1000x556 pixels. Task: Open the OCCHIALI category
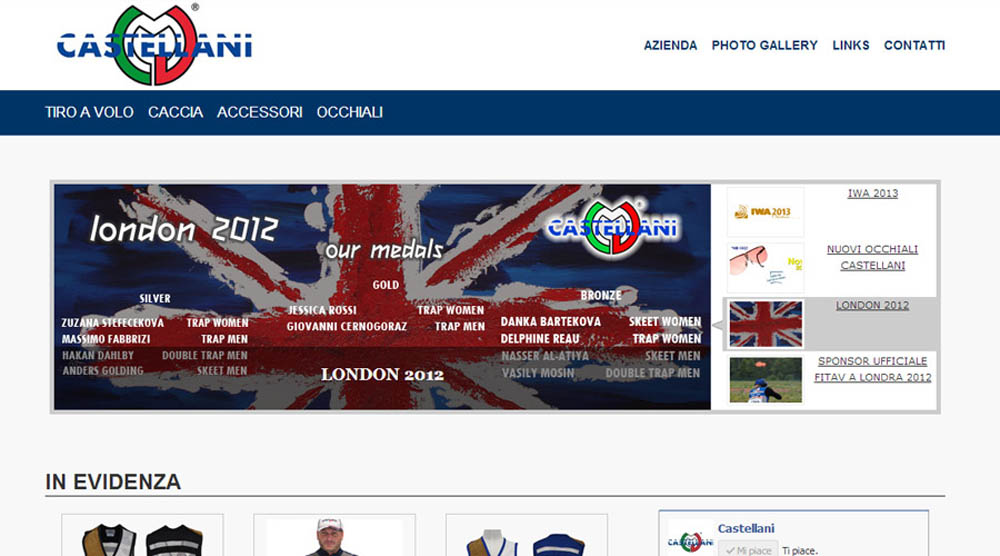pos(349,112)
